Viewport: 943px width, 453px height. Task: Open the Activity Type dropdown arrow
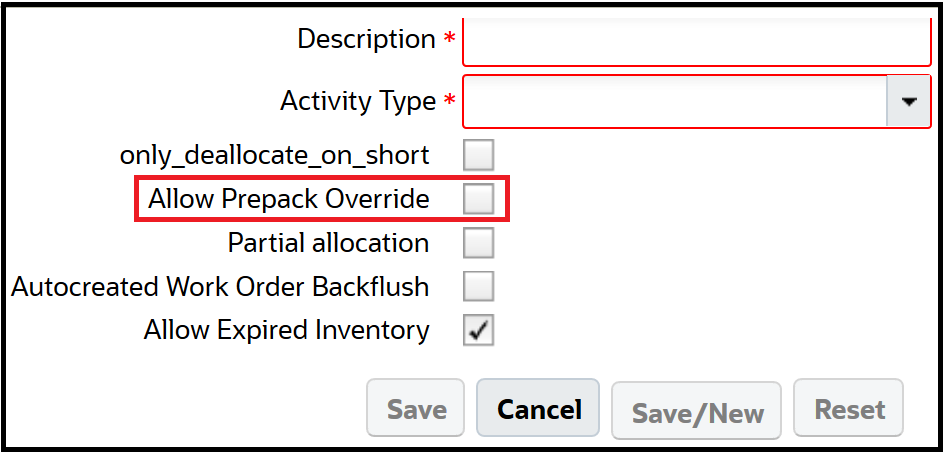pos(909,101)
